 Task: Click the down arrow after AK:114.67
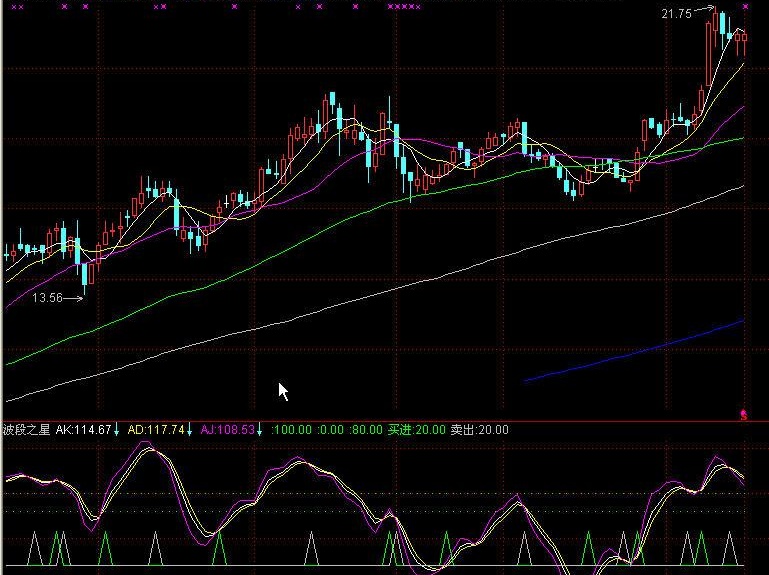click(x=117, y=431)
